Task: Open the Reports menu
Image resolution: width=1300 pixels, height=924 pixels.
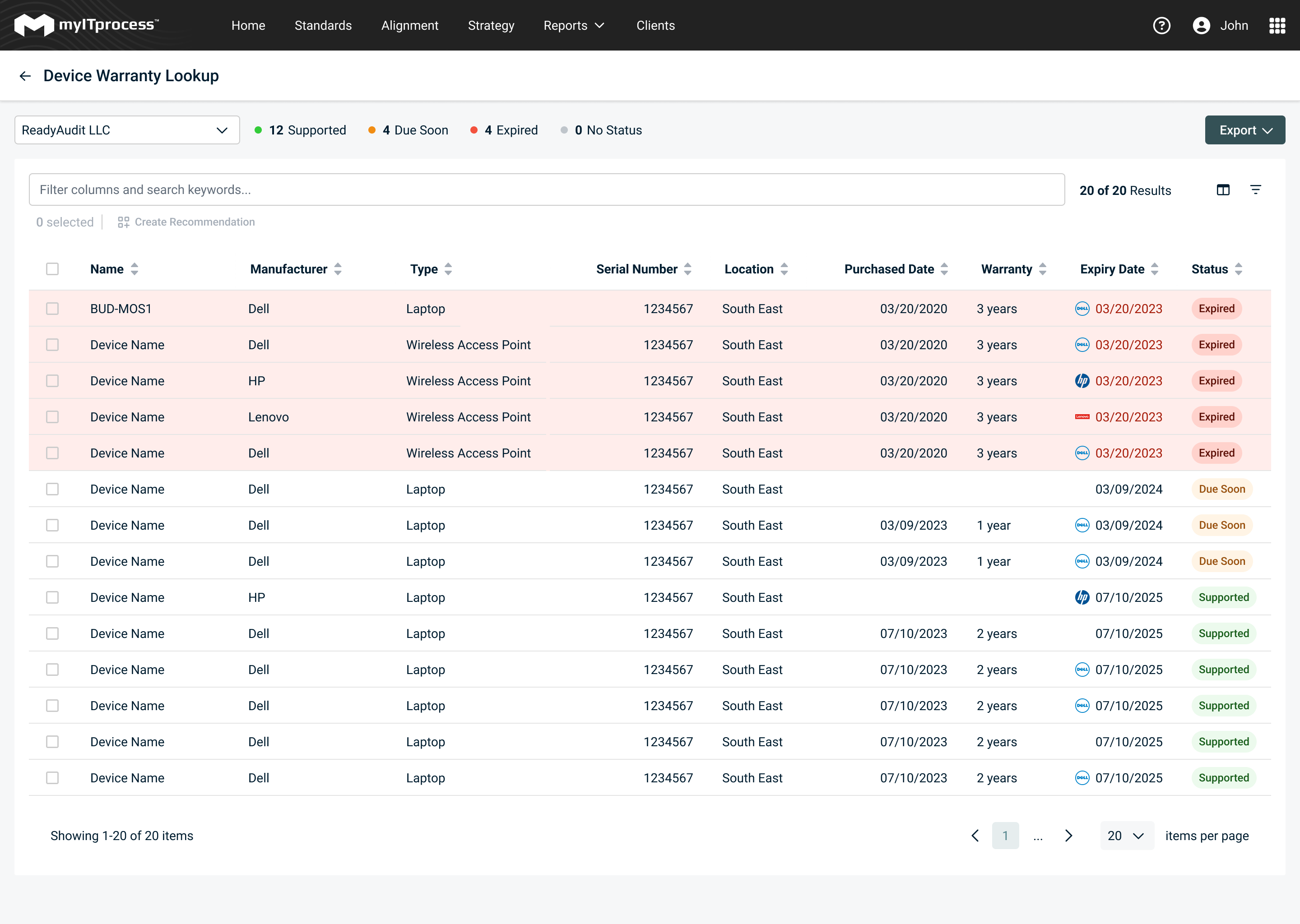Action: pos(573,26)
